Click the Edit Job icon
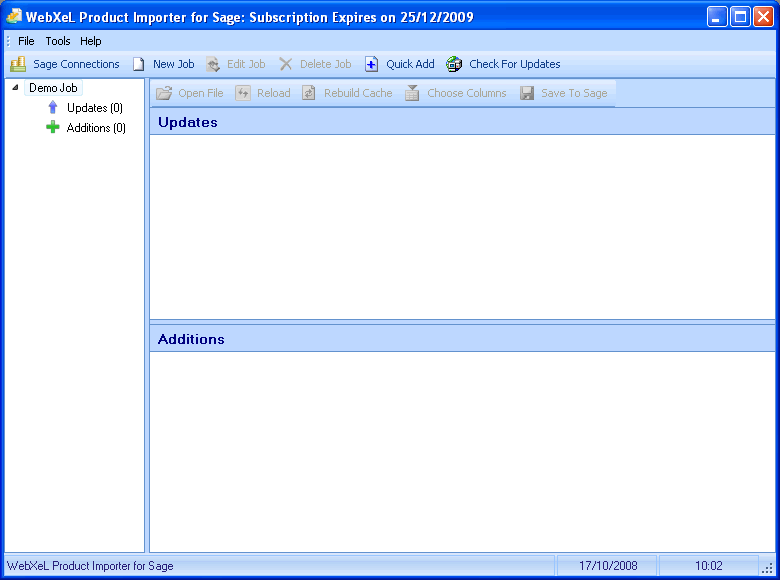Screen dimensions: 780x580 pos(213,64)
